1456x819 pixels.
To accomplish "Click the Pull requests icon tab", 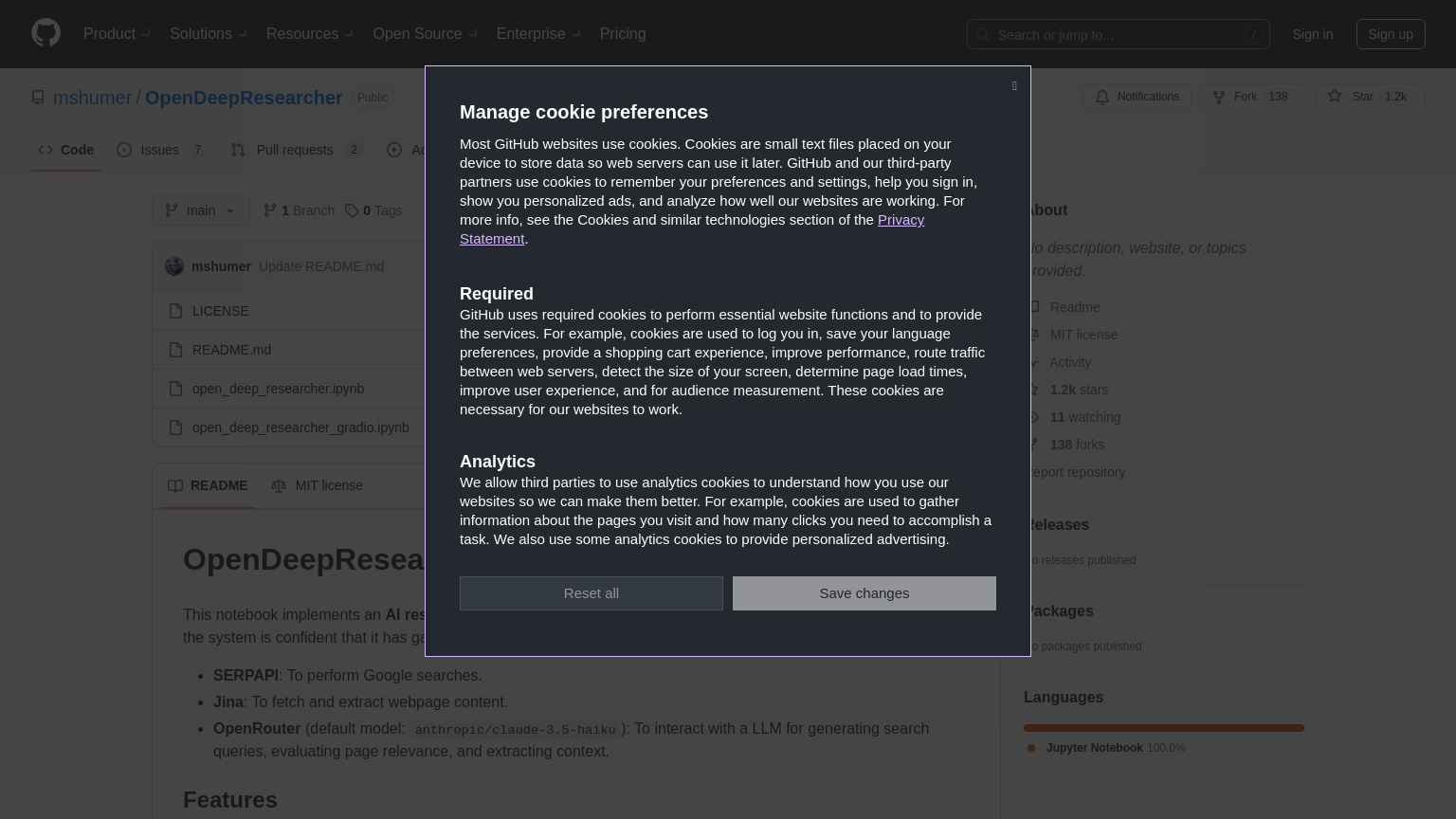I will (x=238, y=150).
